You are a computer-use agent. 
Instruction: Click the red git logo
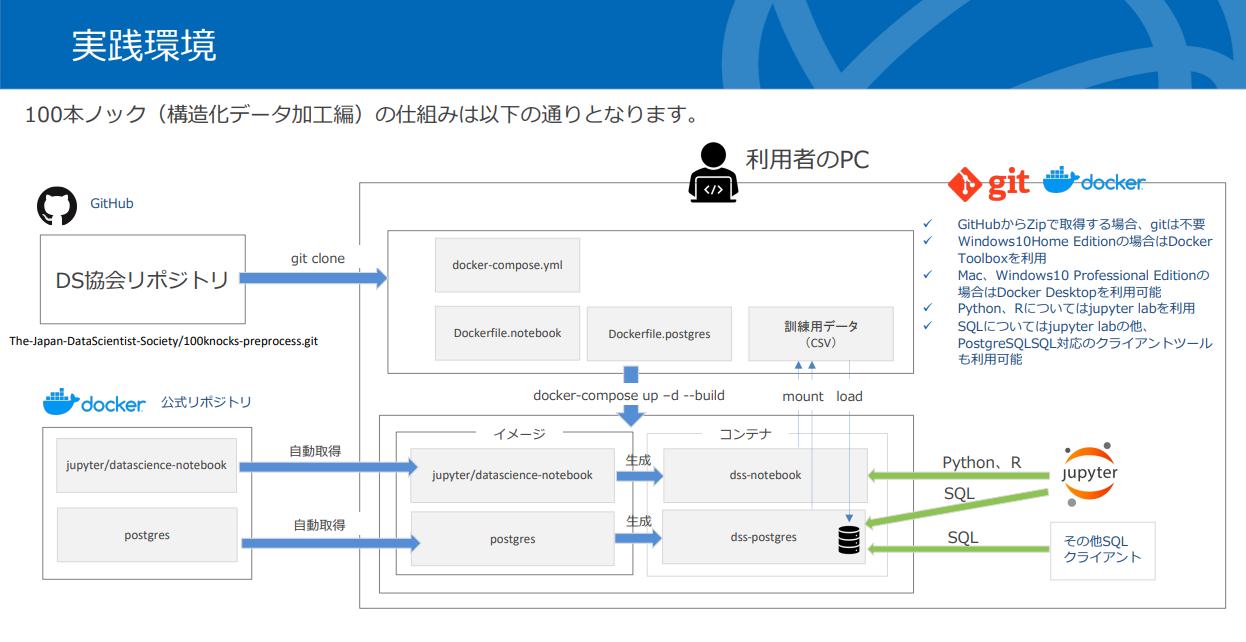989,184
